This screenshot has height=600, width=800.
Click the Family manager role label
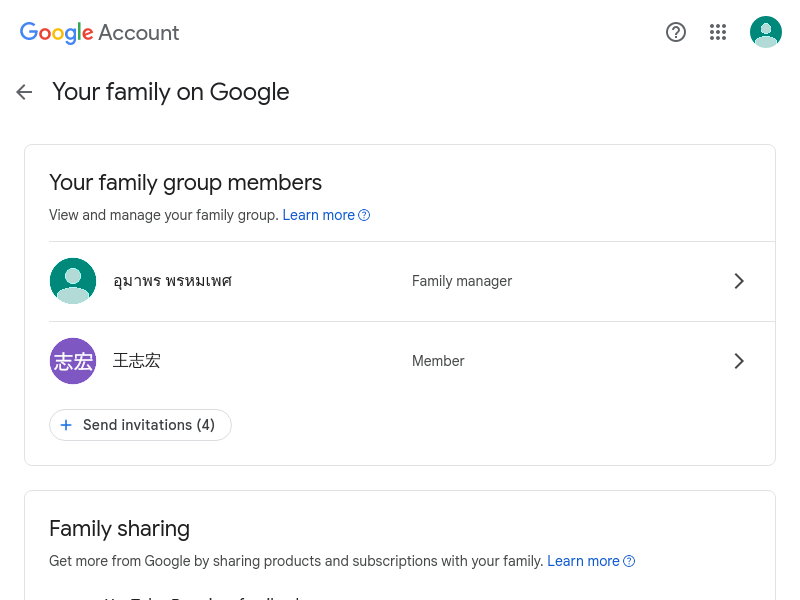[462, 281]
